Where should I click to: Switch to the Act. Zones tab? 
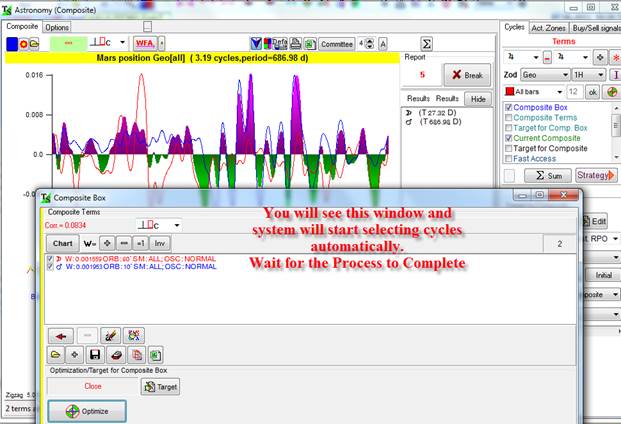[x=547, y=28]
